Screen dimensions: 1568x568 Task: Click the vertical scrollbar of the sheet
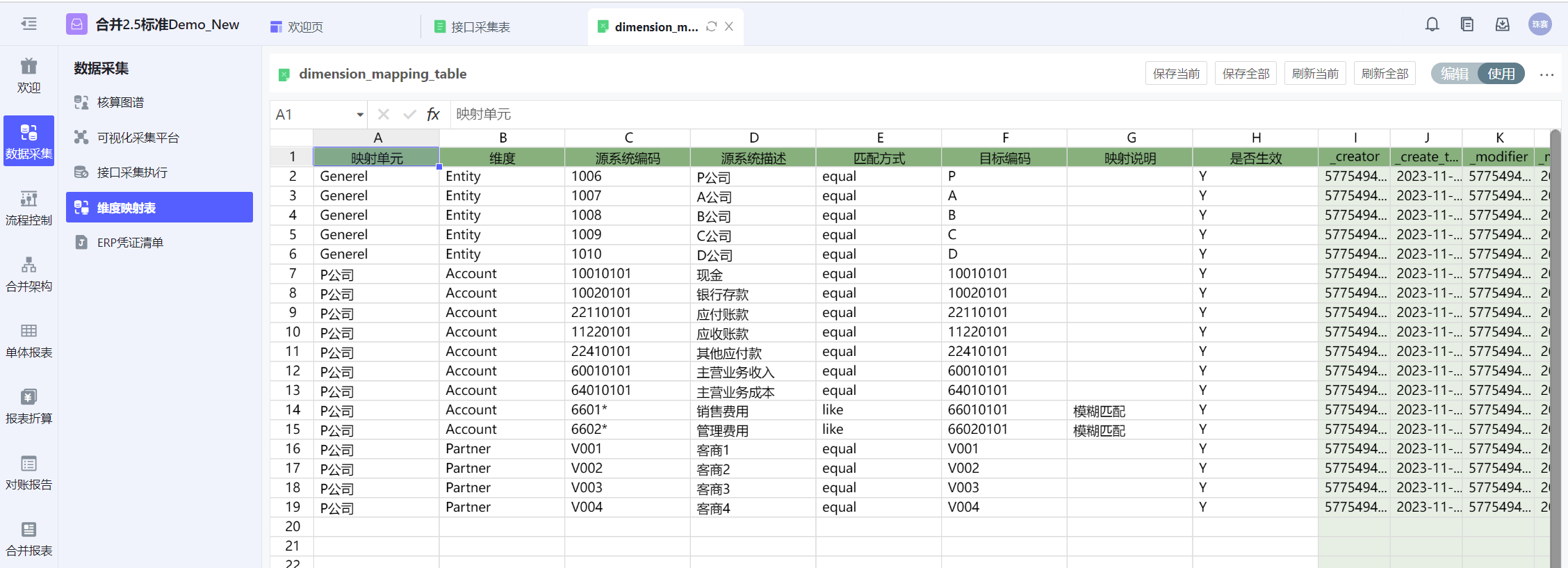pyautogui.click(x=1555, y=348)
